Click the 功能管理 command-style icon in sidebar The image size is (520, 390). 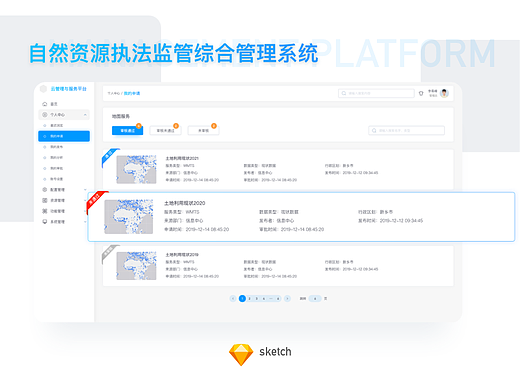(45, 211)
